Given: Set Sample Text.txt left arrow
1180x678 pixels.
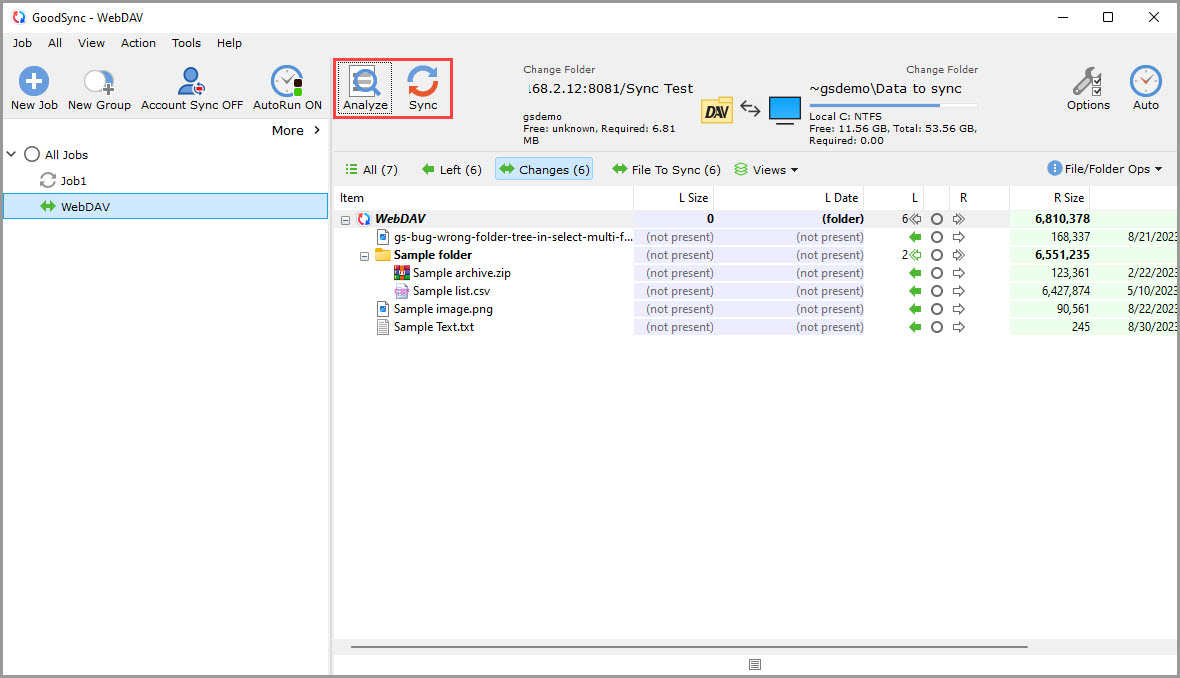Looking at the screenshot, I should click(915, 327).
